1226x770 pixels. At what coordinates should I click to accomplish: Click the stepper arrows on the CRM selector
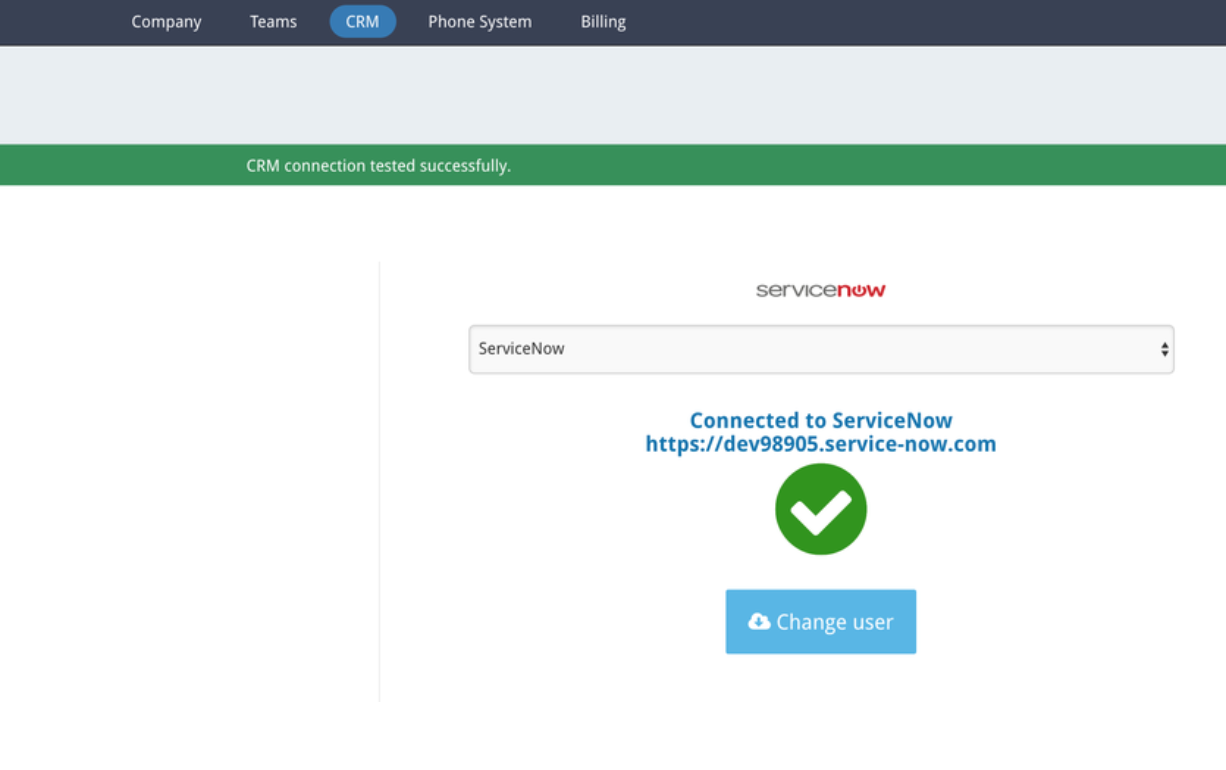(1163, 348)
